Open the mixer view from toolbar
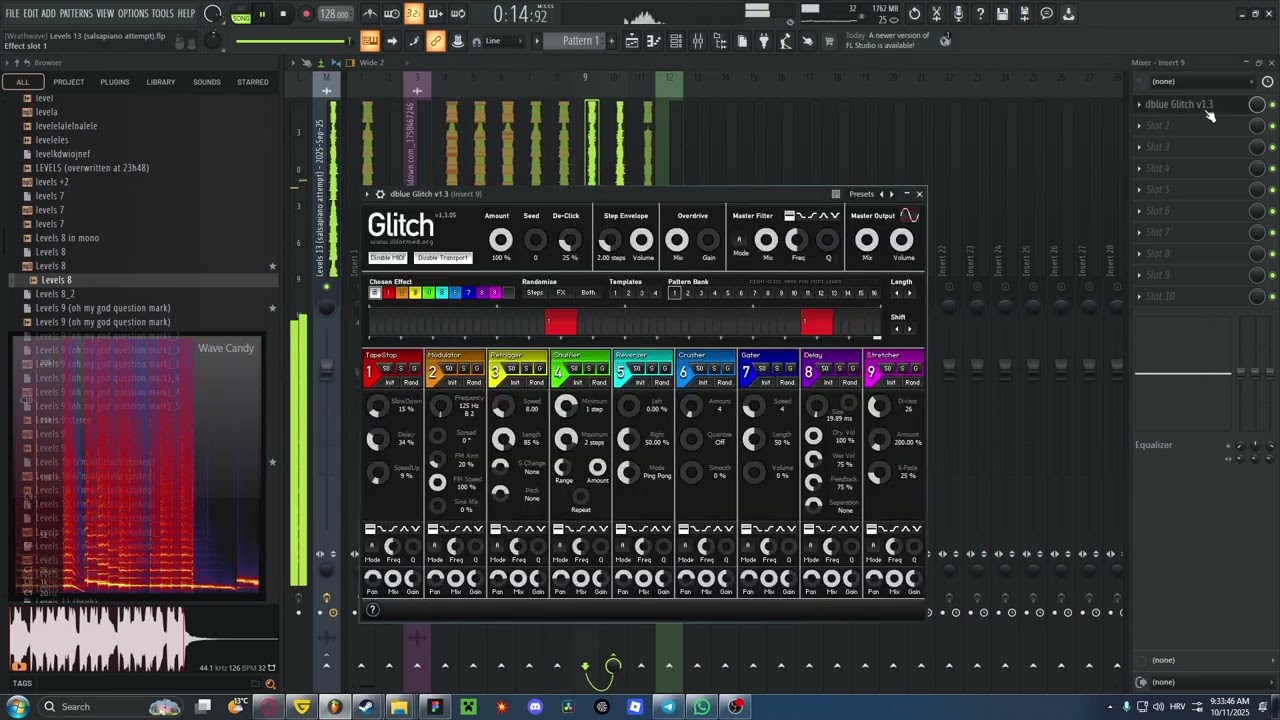 (x=698, y=41)
